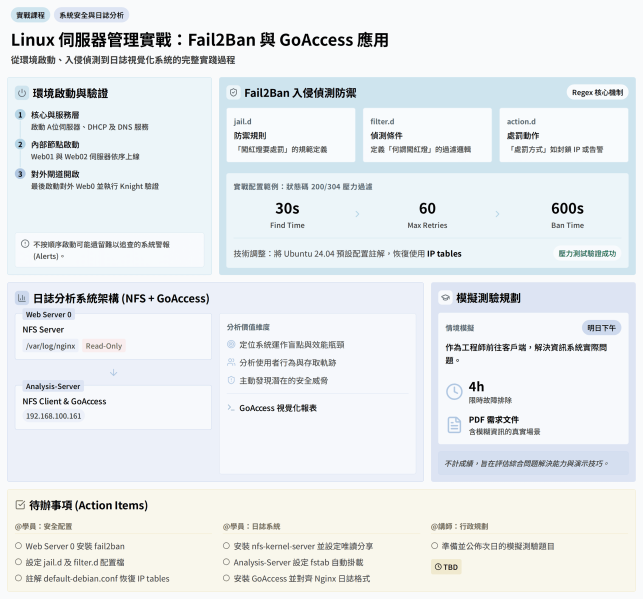Click the 情境模擬 label
The image size is (643, 599).
point(460,328)
